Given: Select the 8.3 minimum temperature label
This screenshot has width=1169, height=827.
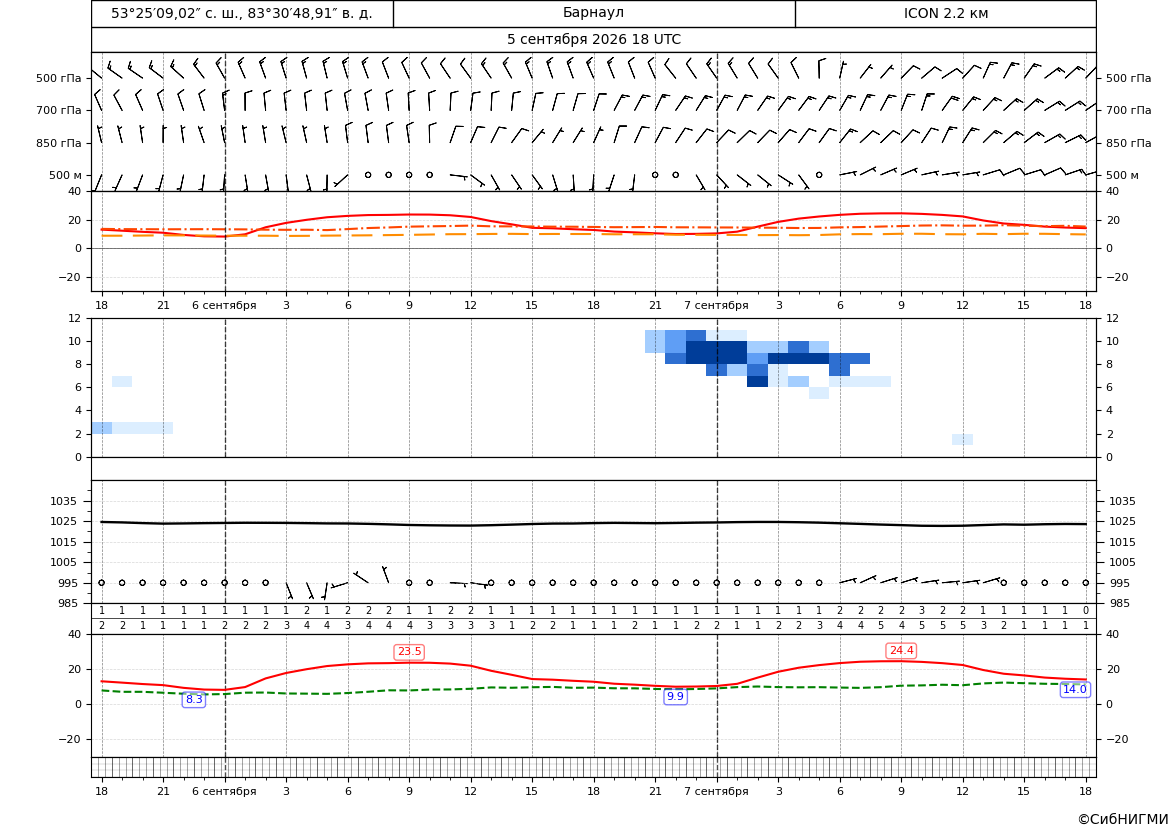Looking at the screenshot, I should [x=194, y=699].
